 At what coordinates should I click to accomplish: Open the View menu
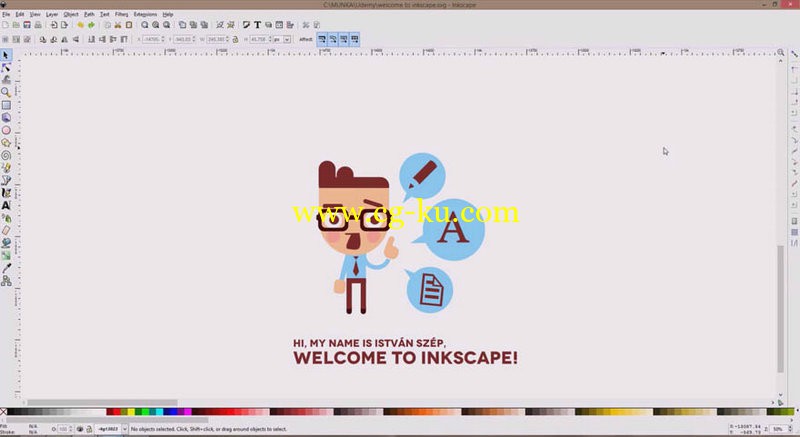click(35, 14)
